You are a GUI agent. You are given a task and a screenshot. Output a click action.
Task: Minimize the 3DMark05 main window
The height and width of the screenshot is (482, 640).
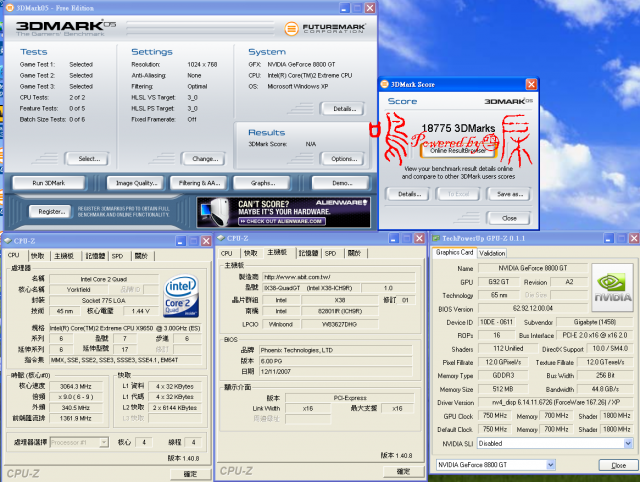pos(345,8)
